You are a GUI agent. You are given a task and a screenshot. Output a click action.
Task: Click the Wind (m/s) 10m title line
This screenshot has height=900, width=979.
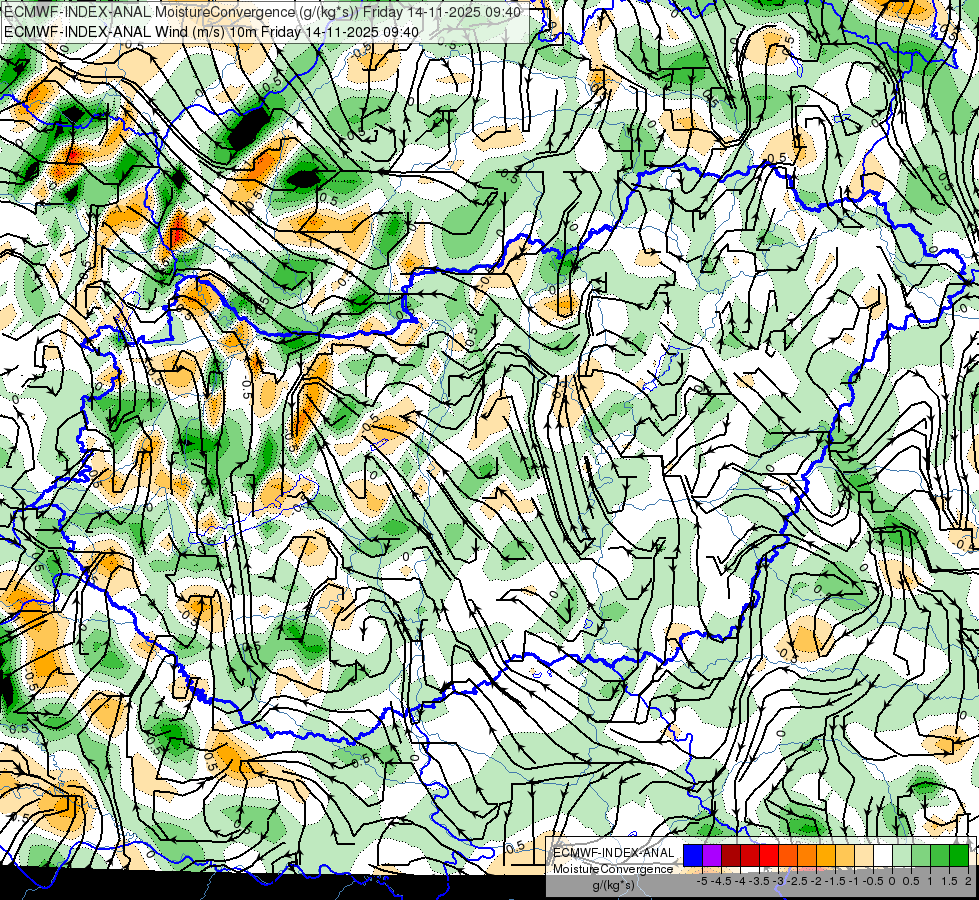(211, 32)
